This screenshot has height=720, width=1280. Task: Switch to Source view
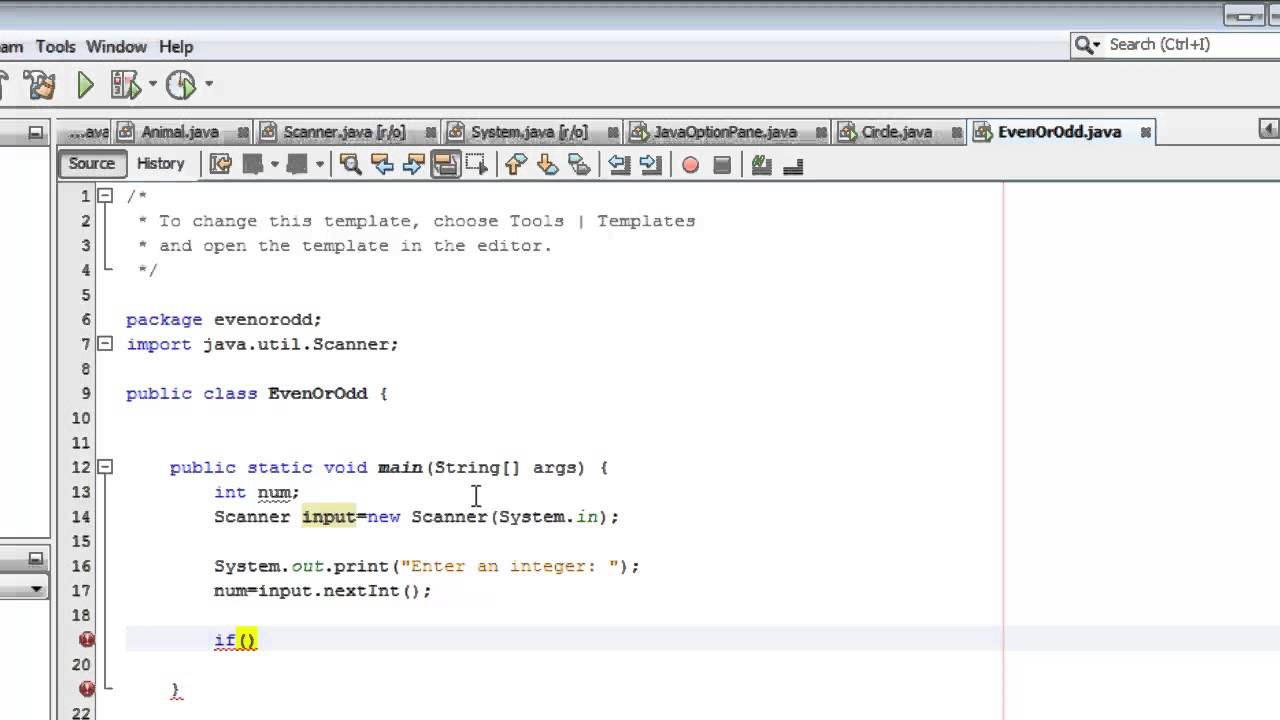click(92, 164)
